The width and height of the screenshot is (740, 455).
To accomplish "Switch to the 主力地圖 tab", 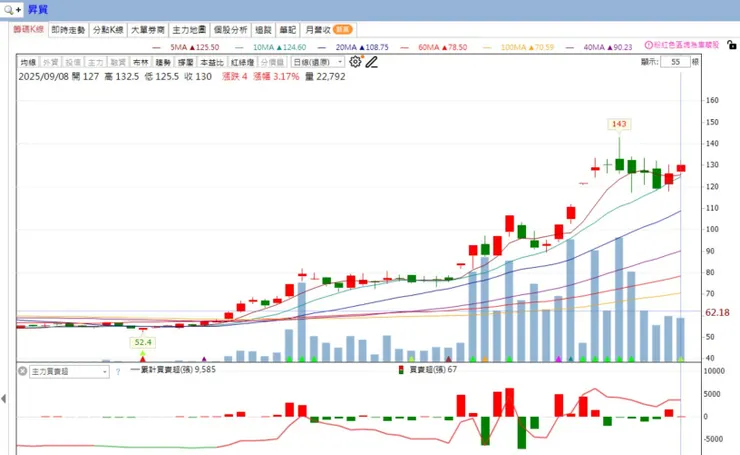I will tap(189, 30).
